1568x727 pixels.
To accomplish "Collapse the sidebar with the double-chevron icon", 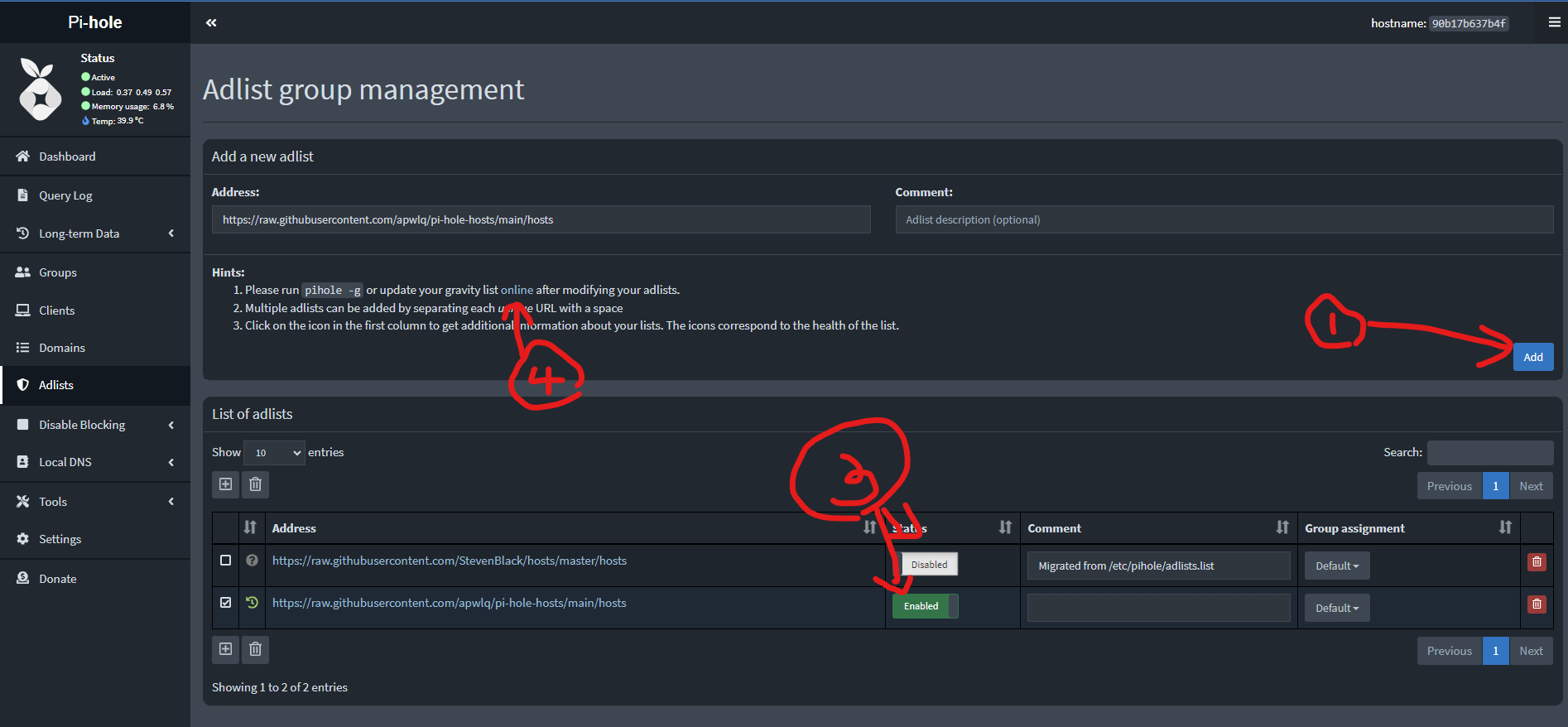I will coord(211,22).
